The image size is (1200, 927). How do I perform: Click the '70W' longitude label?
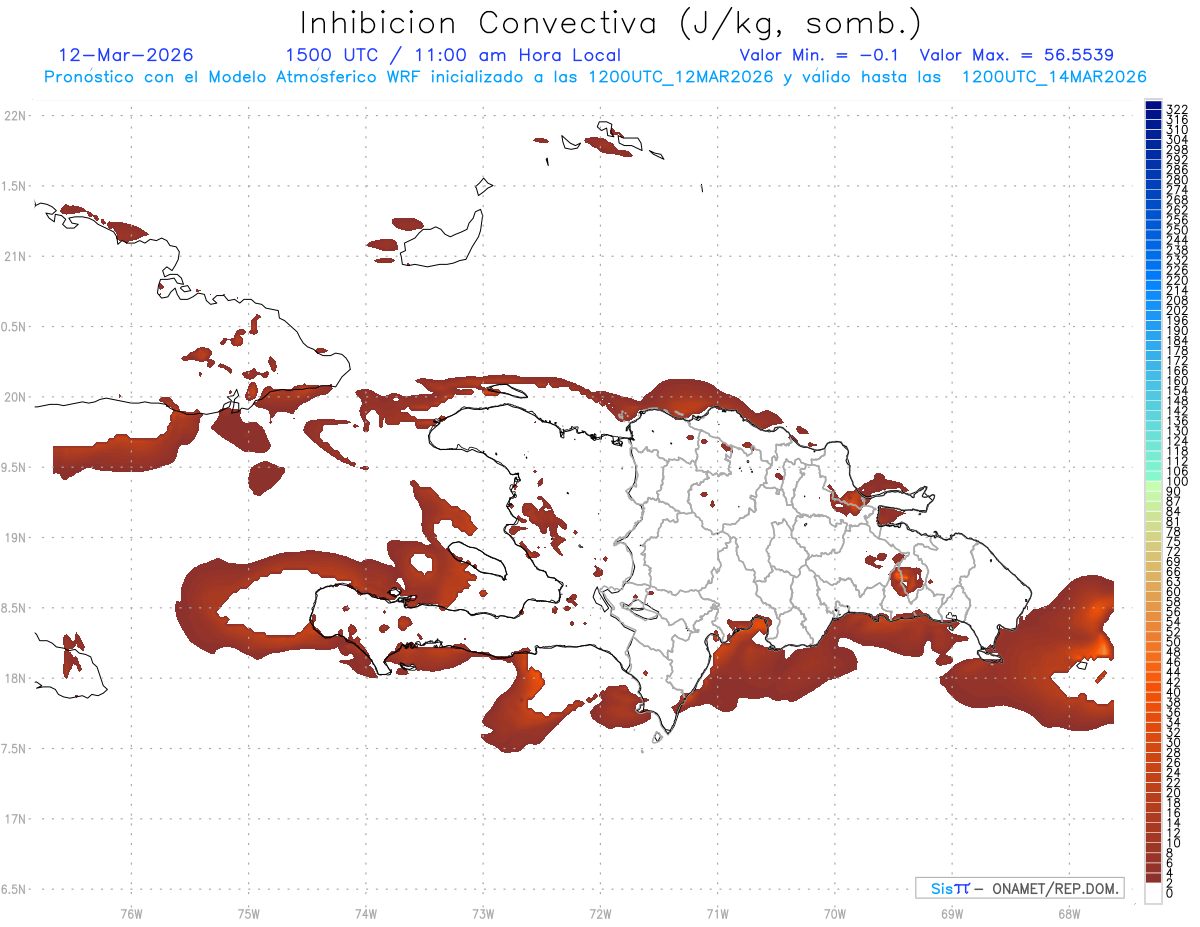click(834, 913)
